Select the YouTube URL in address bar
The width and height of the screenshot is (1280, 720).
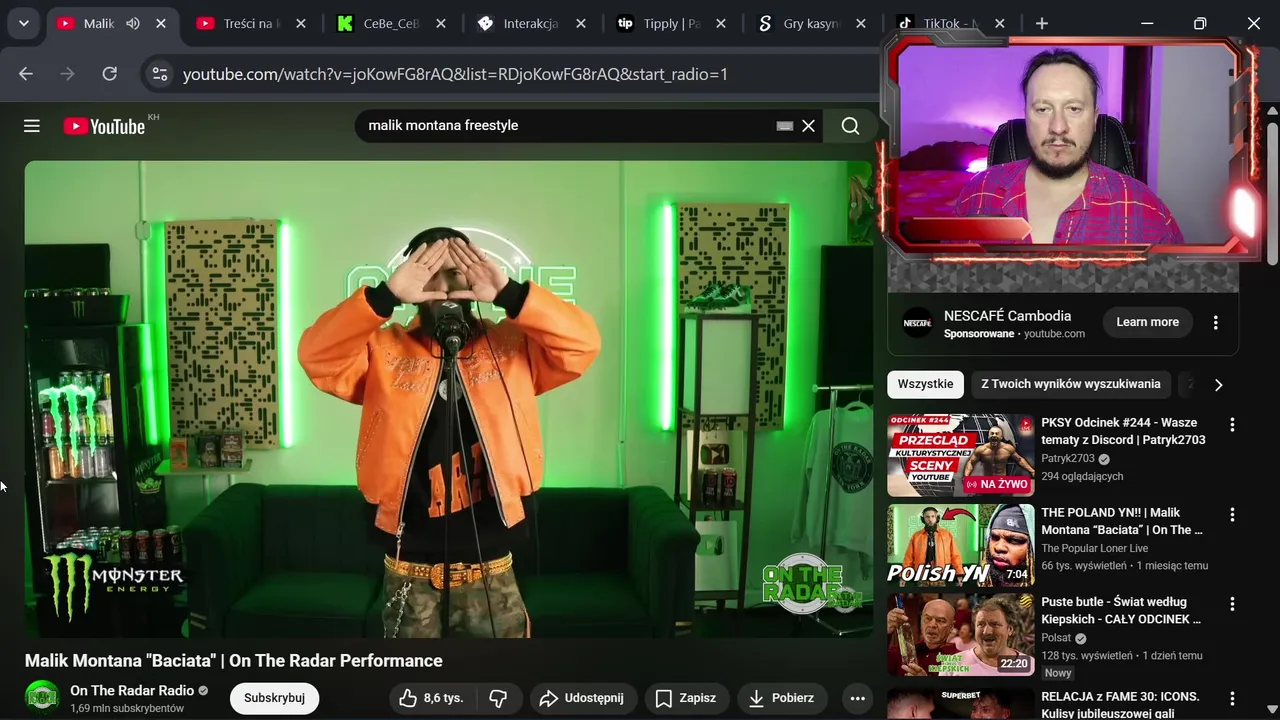[x=455, y=74]
